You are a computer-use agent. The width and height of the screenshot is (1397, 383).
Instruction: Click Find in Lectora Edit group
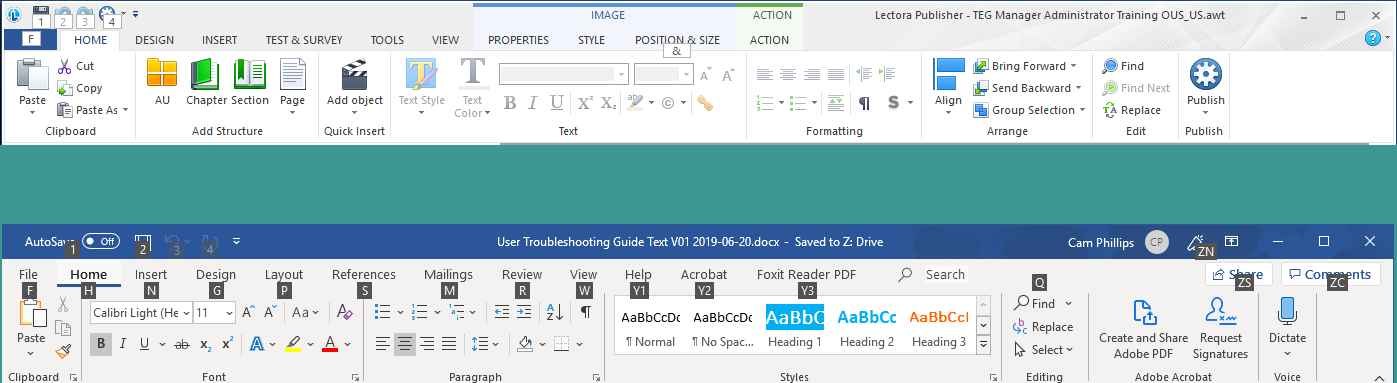[1123, 66]
